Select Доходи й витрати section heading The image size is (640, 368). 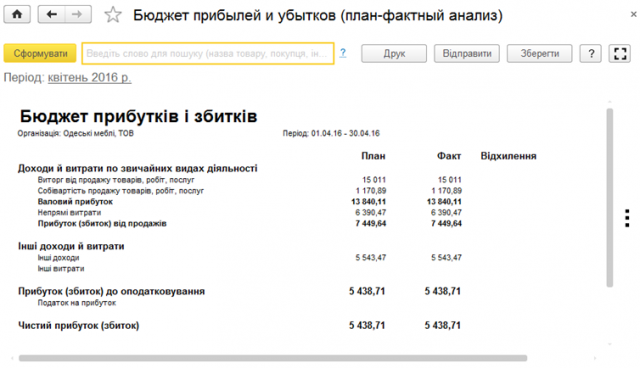[x=138, y=168]
